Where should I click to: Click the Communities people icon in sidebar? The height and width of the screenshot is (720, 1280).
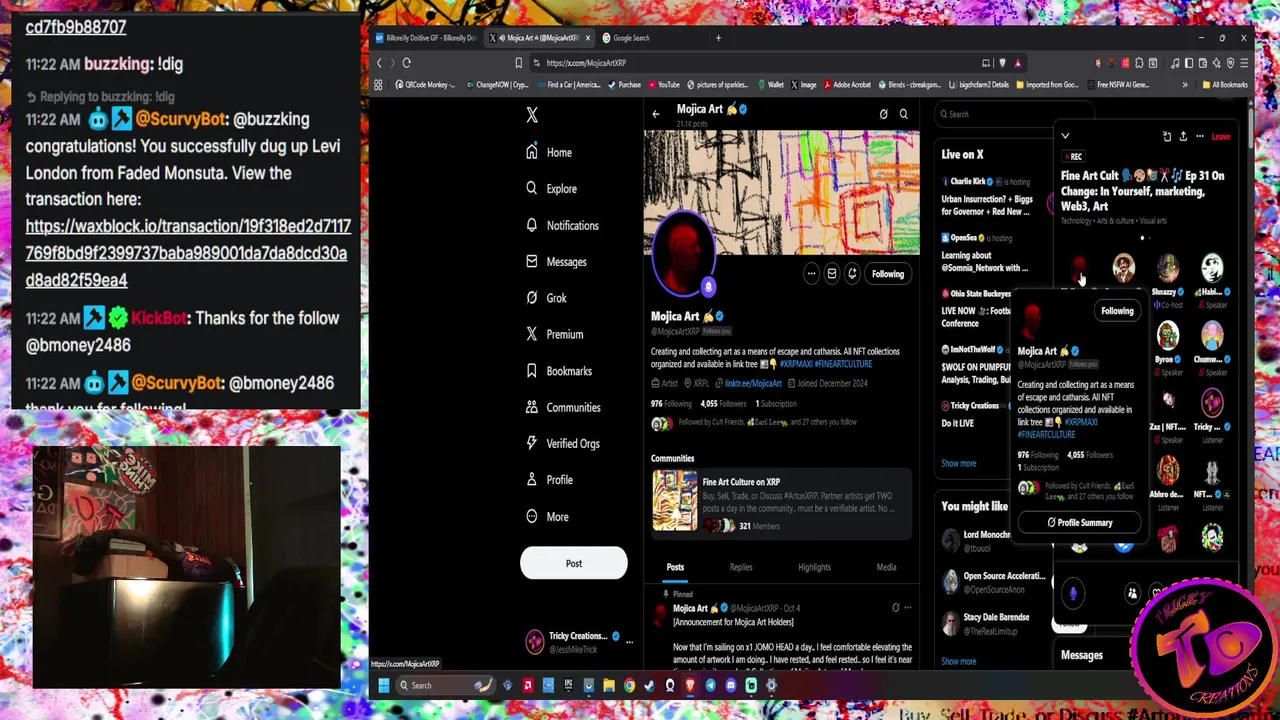point(532,407)
